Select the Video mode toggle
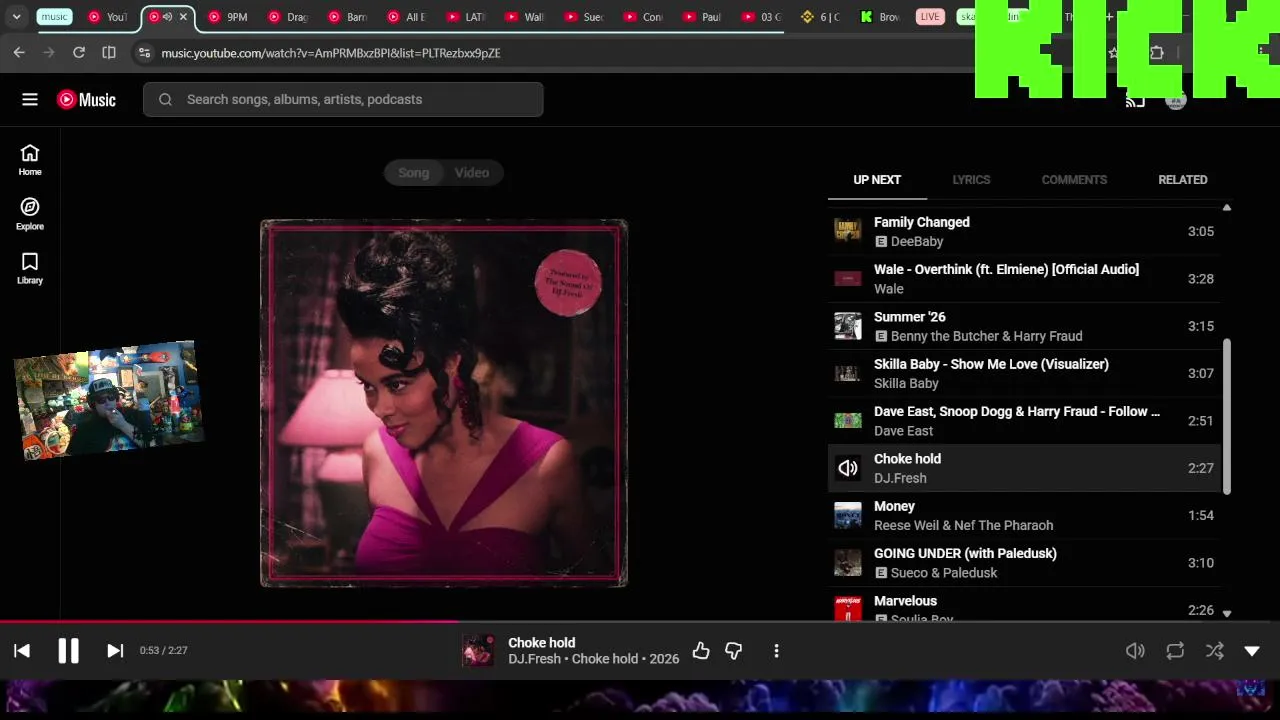 pos(472,173)
